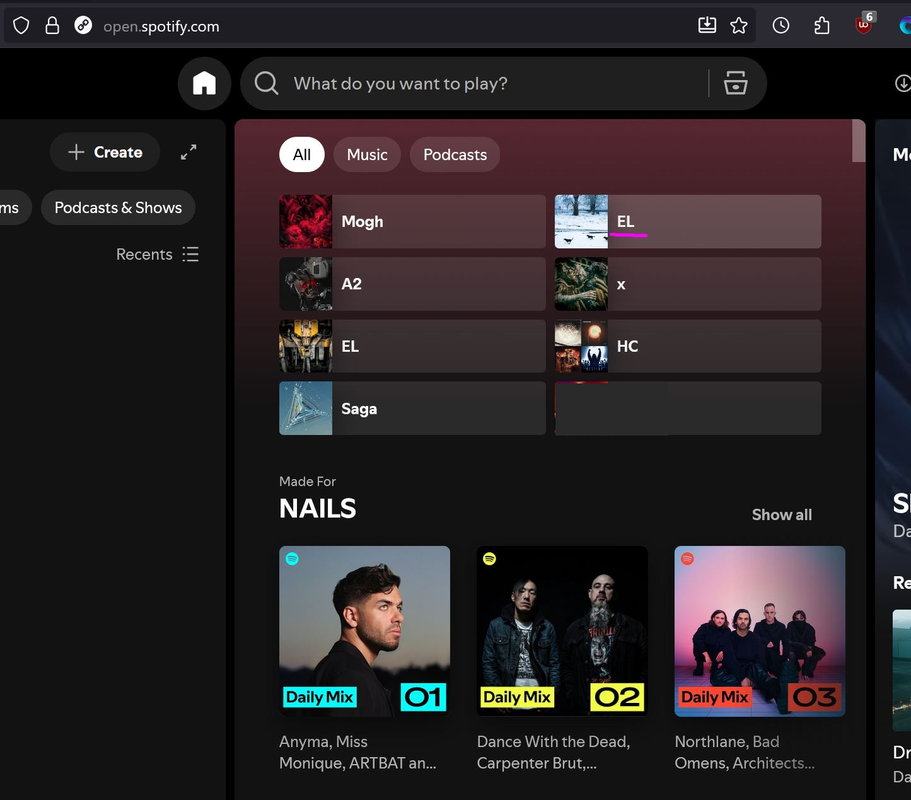Click the Firefox tracking protection shield icon
Image resolution: width=911 pixels, height=800 pixels.
pos(21,26)
